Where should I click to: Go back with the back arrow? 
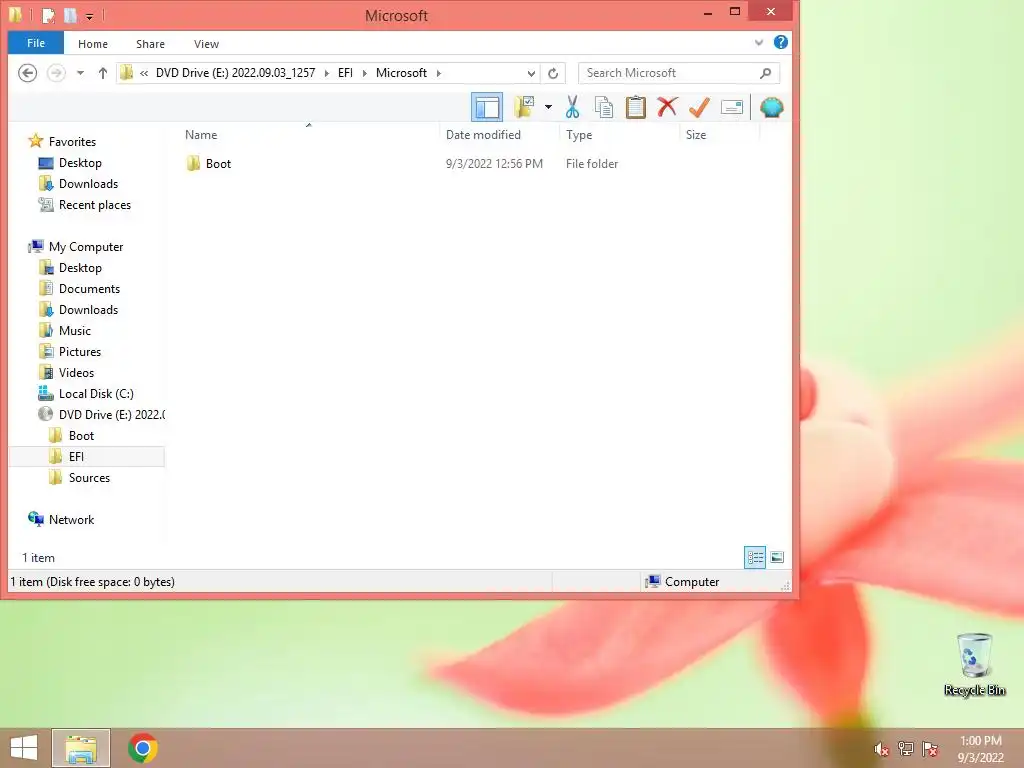coord(27,72)
